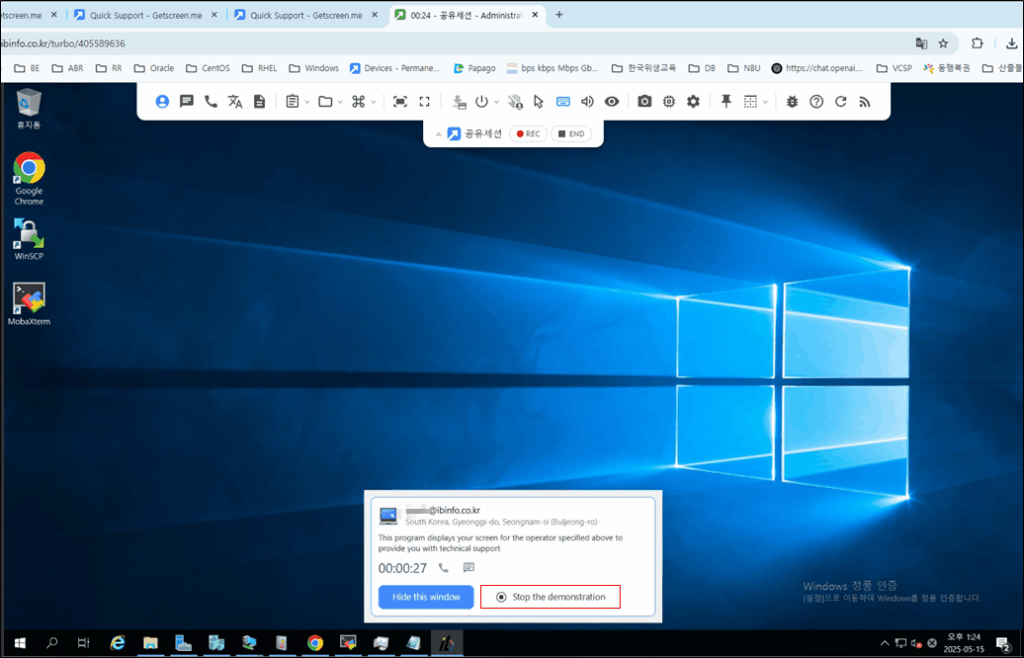The height and width of the screenshot is (658, 1024).
Task: Switch to the 00:24 shared session tab
Action: (x=468, y=15)
